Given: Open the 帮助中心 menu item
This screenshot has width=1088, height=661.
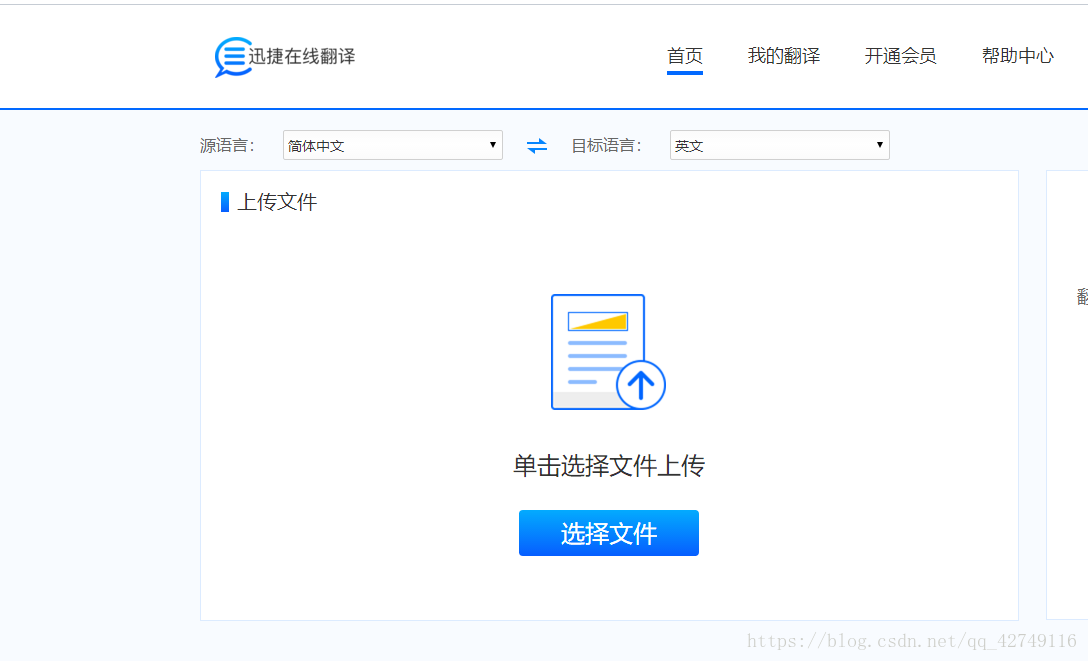Looking at the screenshot, I should coord(1017,56).
